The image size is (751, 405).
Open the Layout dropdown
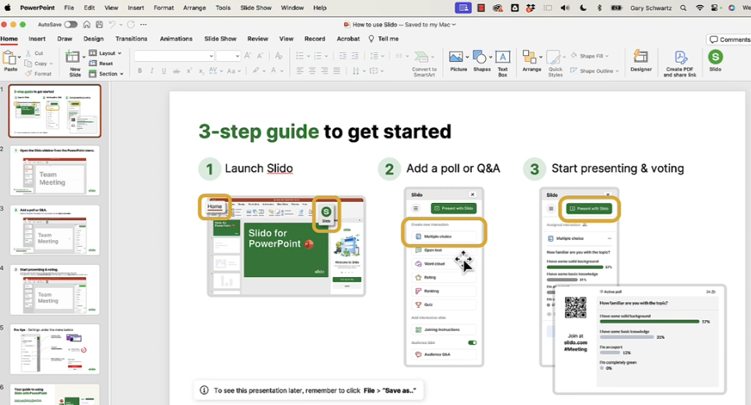pos(105,53)
